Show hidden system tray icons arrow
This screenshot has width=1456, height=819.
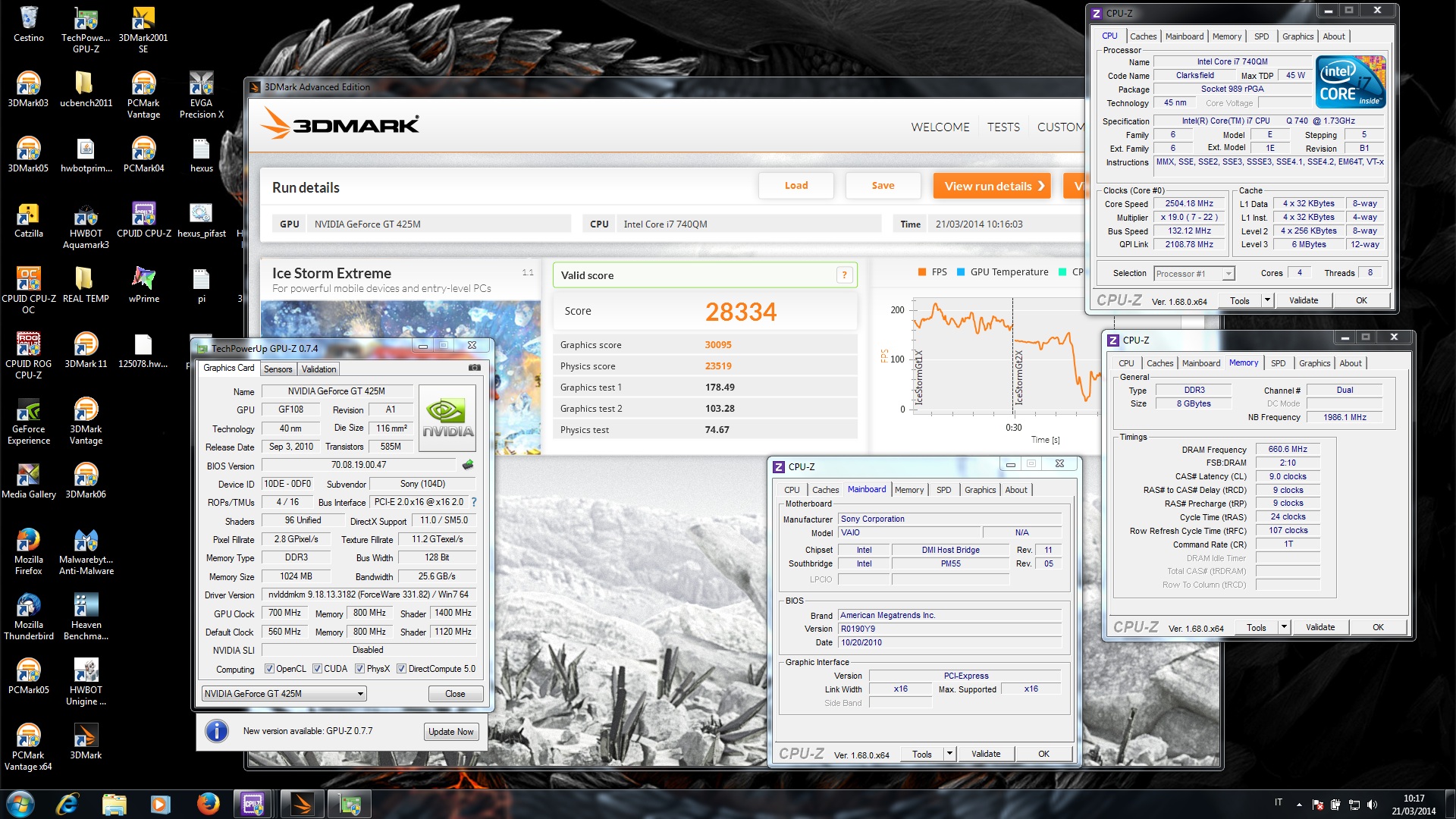coord(1299,805)
